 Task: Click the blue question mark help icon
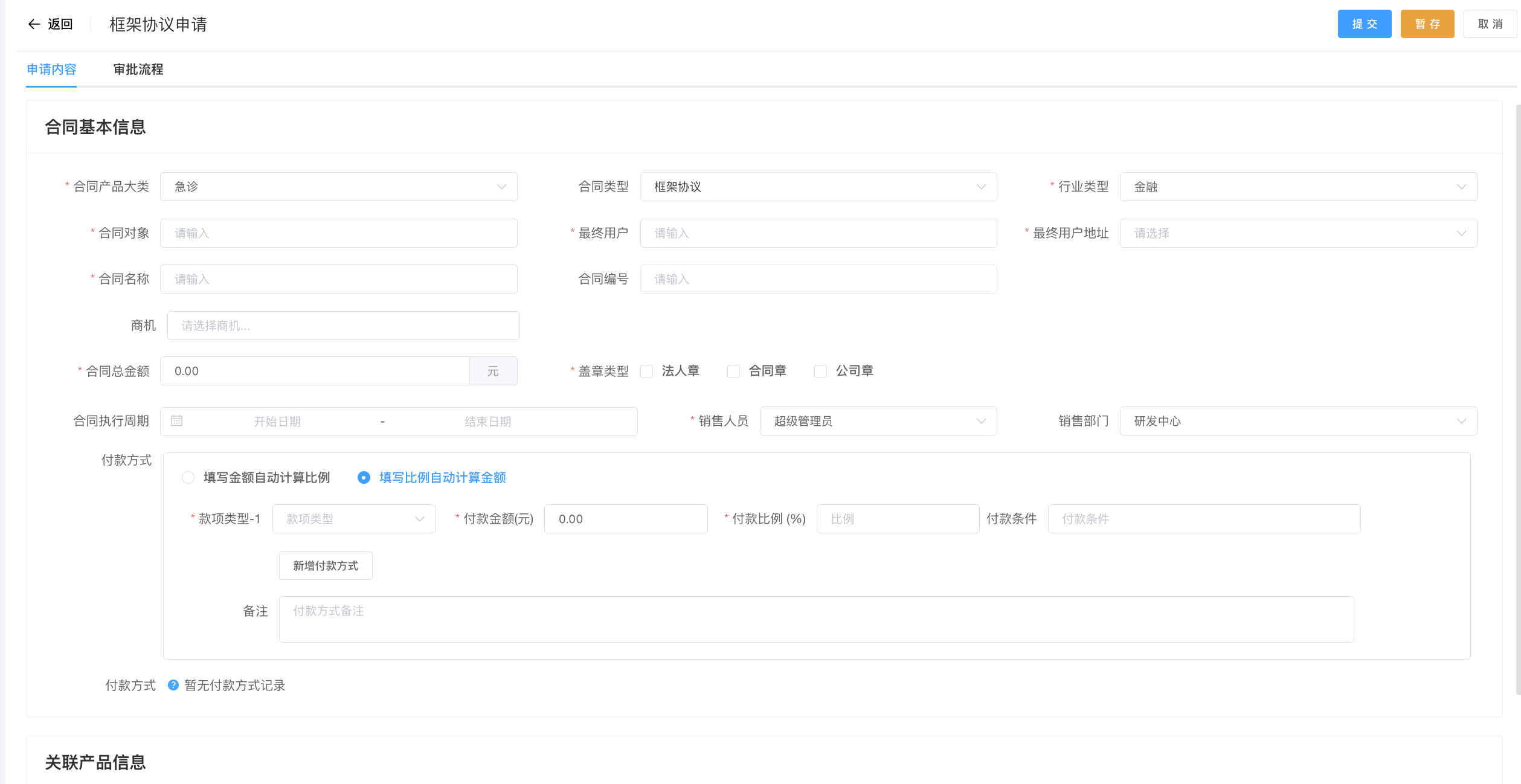pyautogui.click(x=173, y=685)
